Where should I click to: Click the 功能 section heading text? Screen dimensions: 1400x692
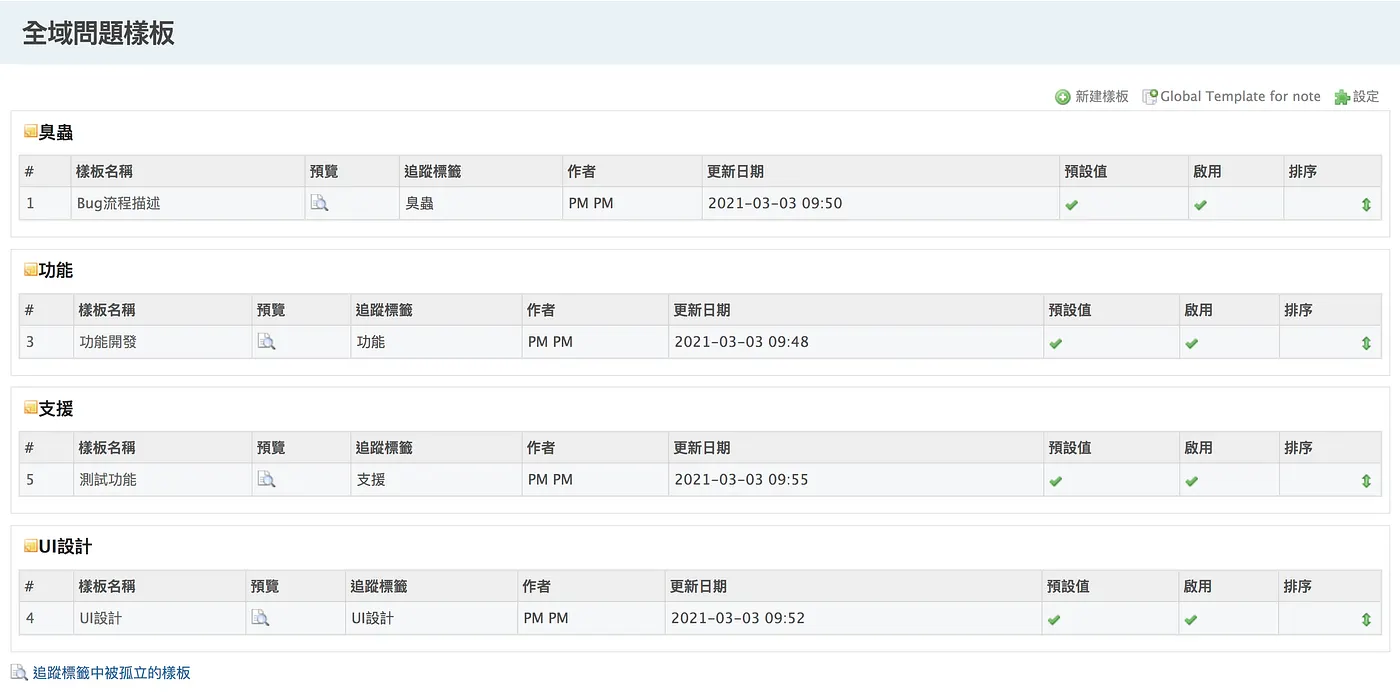pyautogui.click(x=56, y=270)
